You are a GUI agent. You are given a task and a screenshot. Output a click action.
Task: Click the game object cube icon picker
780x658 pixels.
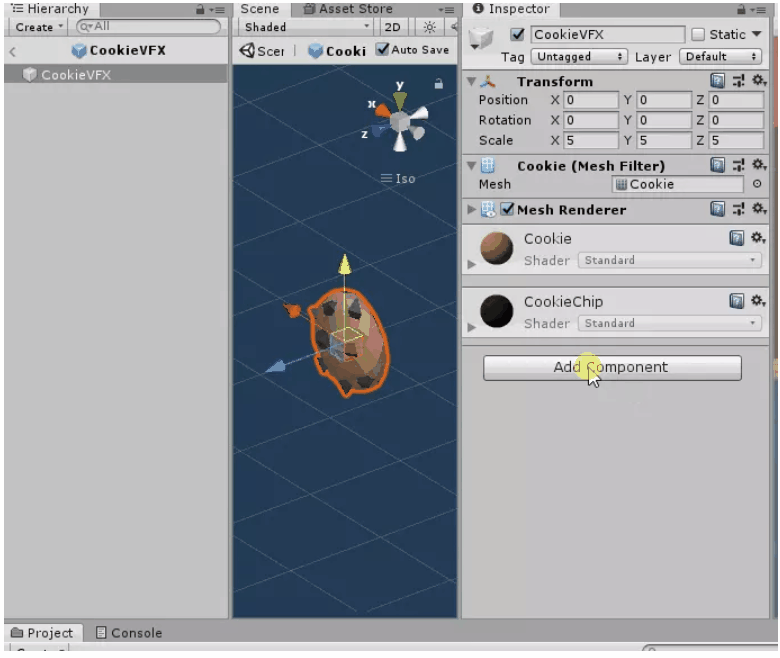click(x=481, y=38)
